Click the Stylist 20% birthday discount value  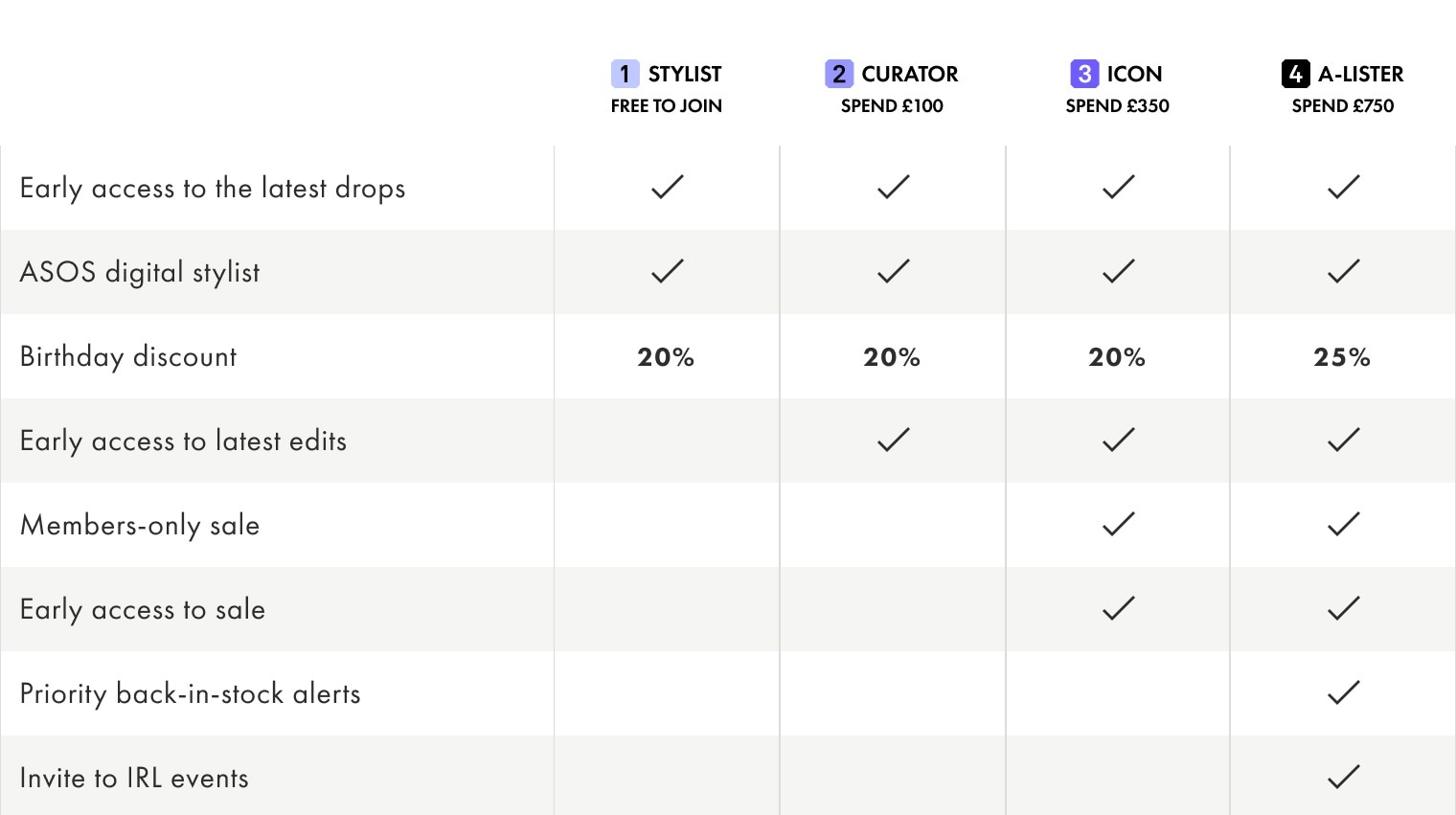click(x=666, y=357)
